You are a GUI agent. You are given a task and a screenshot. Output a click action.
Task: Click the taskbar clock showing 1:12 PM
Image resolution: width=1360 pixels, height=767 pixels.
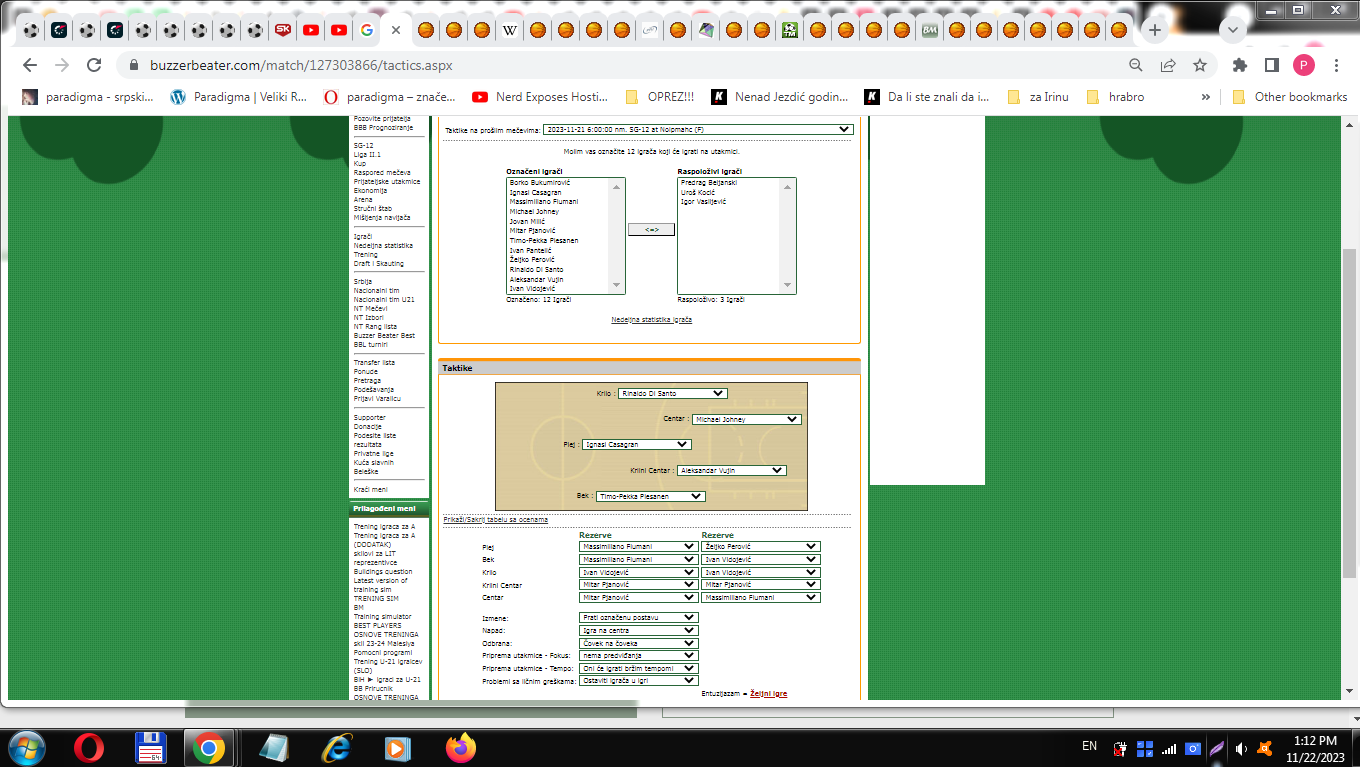[1315, 741]
